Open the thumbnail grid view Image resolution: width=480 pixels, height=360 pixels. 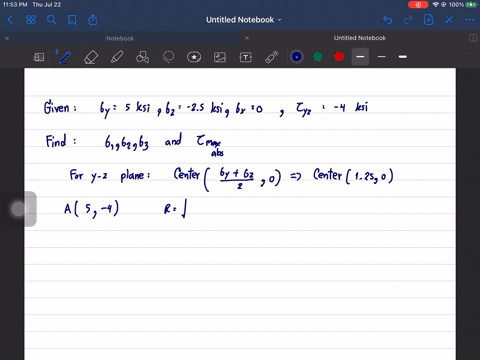(31, 20)
